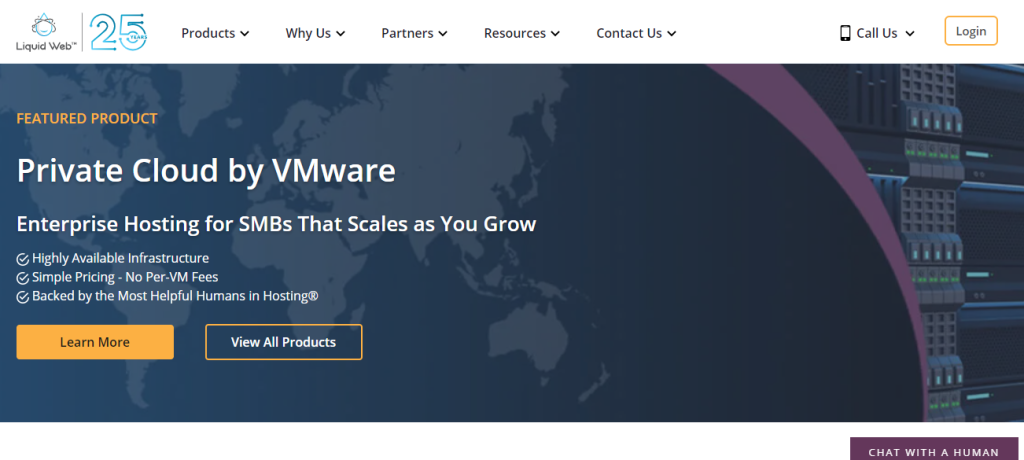
Task: Click the phone icon beside Call Us
Action: (x=845, y=33)
